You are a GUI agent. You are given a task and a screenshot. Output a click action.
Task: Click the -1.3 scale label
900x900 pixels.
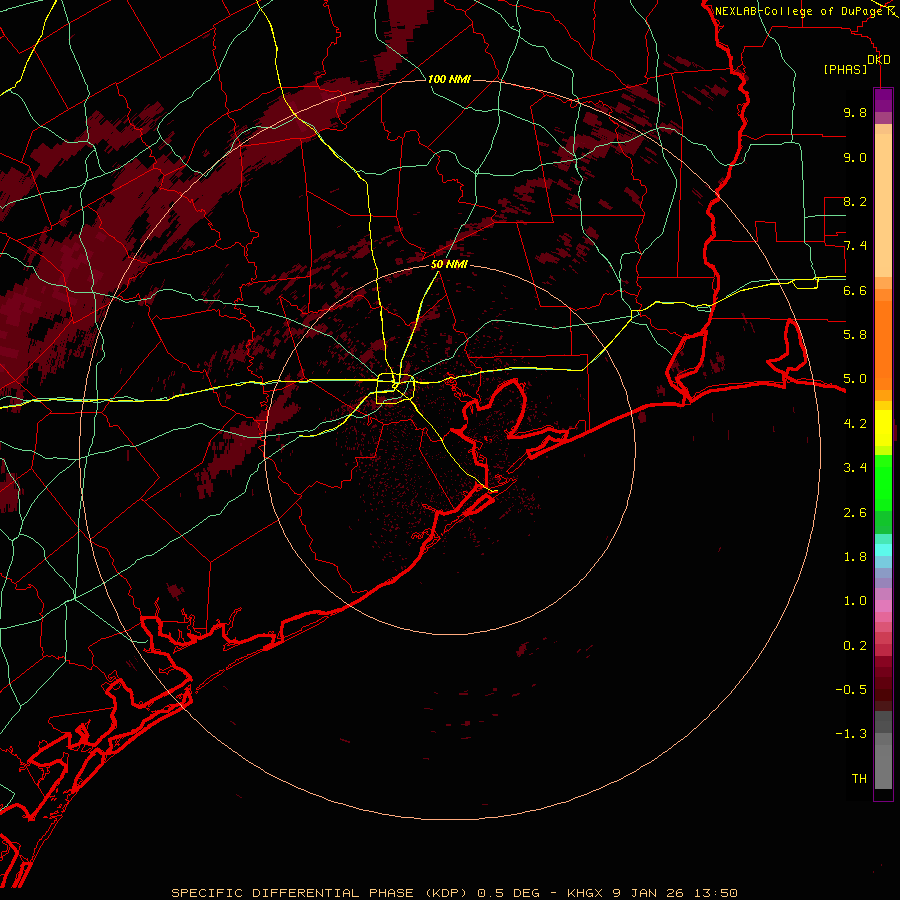[851, 734]
